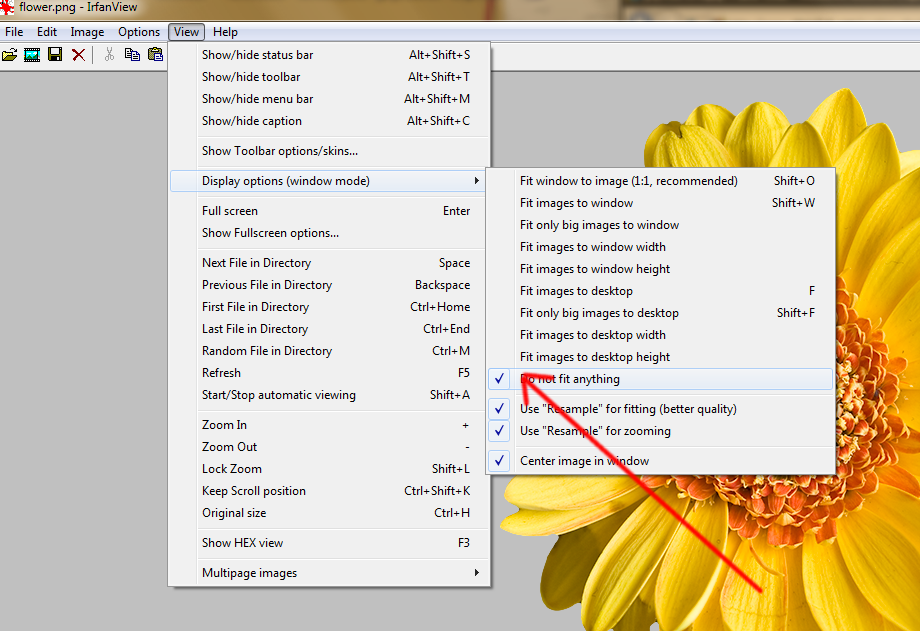Toggle 'Use Resample for zooming'
920x631 pixels.
(x=660, y=431)
